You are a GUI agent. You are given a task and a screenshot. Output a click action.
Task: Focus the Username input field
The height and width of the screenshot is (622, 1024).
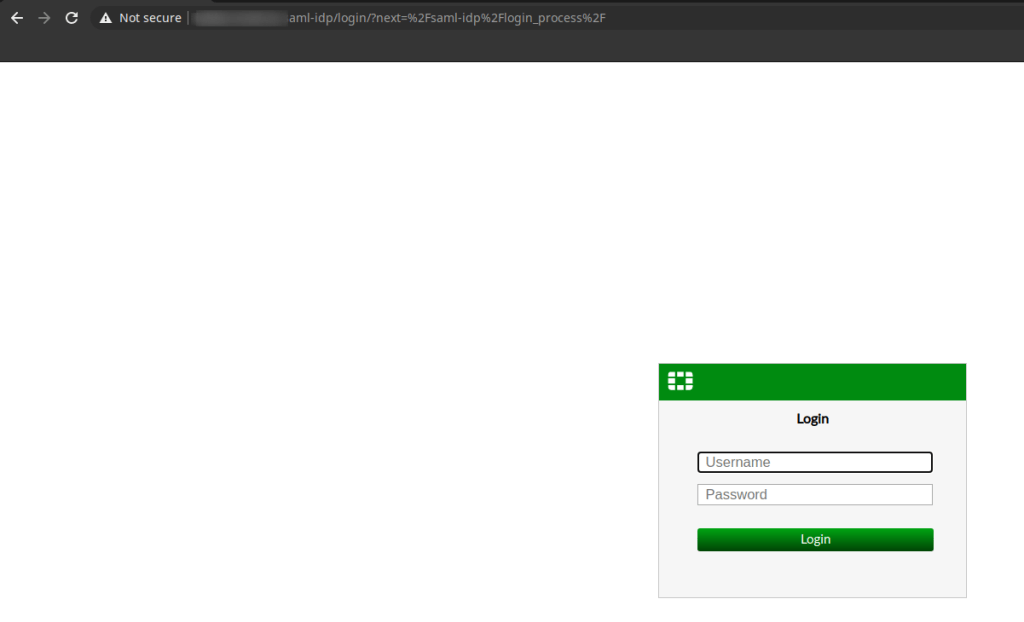pos(814,462)
